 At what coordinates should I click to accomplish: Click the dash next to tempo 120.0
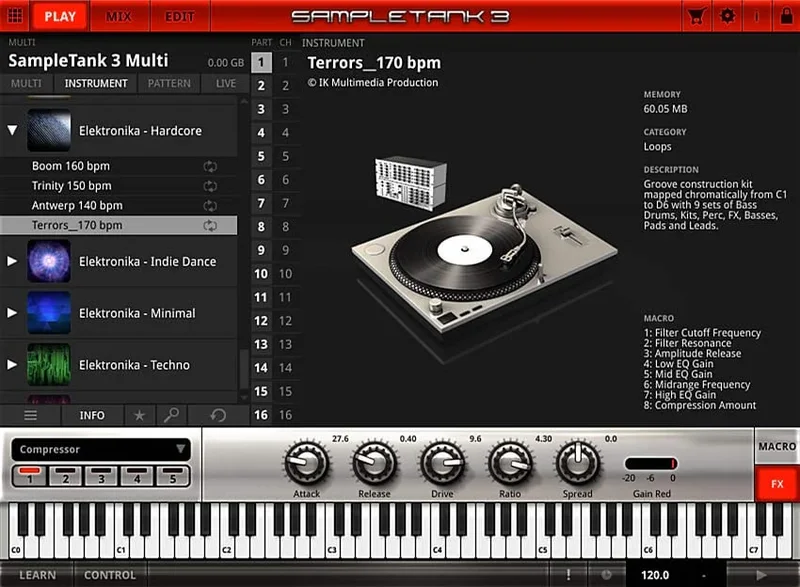tap(704, 575)
